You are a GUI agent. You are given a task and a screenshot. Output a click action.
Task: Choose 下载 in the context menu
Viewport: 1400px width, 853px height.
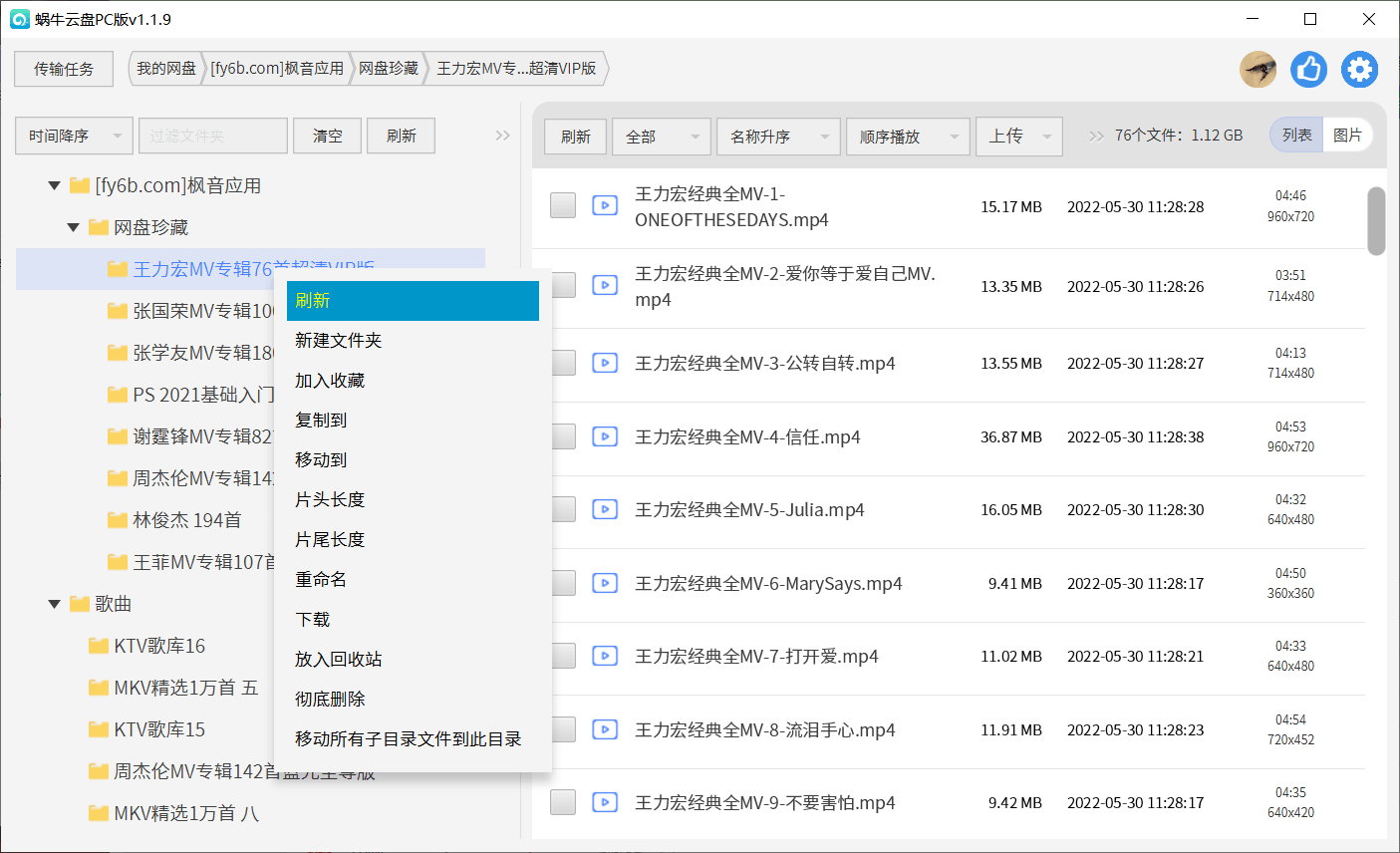pyautogui.click(x=413, y=620)
